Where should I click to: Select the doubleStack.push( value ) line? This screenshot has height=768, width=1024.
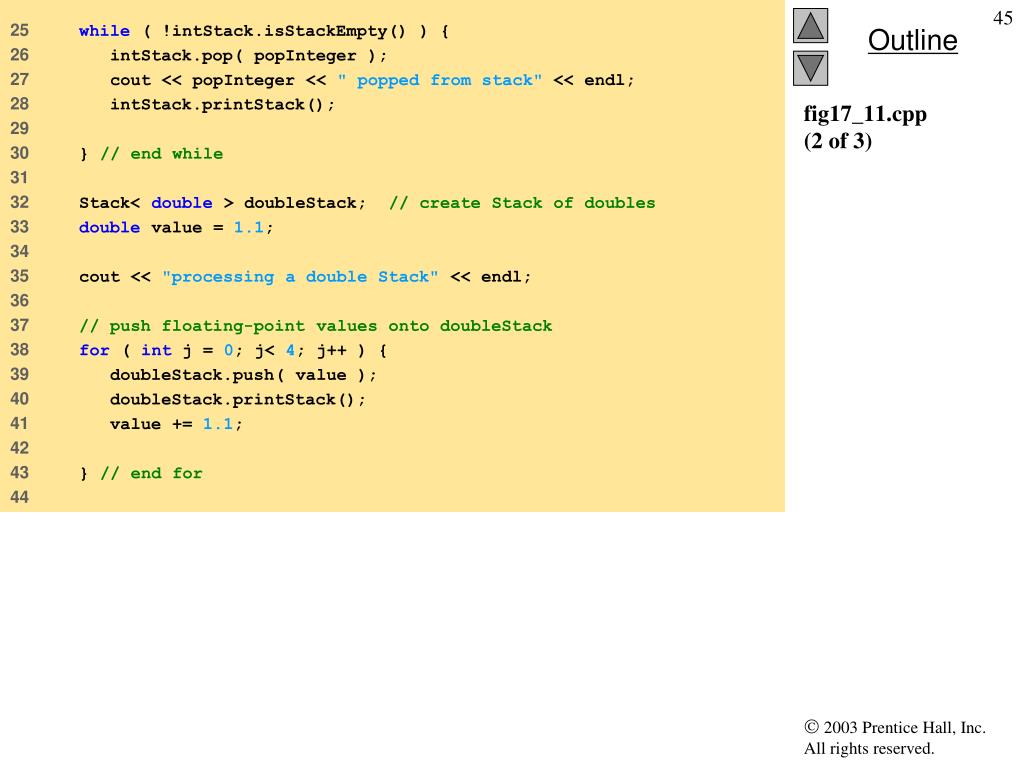coord(243,375)
